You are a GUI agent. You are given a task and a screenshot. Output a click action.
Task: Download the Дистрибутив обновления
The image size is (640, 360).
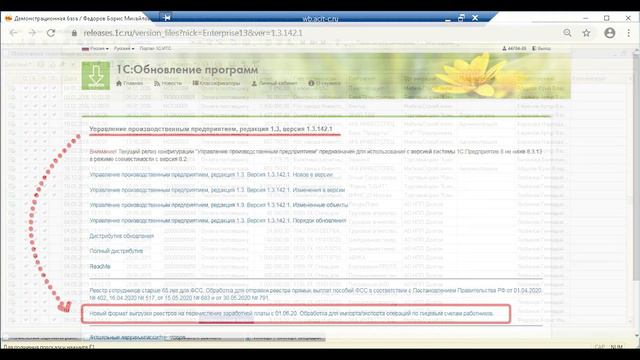122,236
